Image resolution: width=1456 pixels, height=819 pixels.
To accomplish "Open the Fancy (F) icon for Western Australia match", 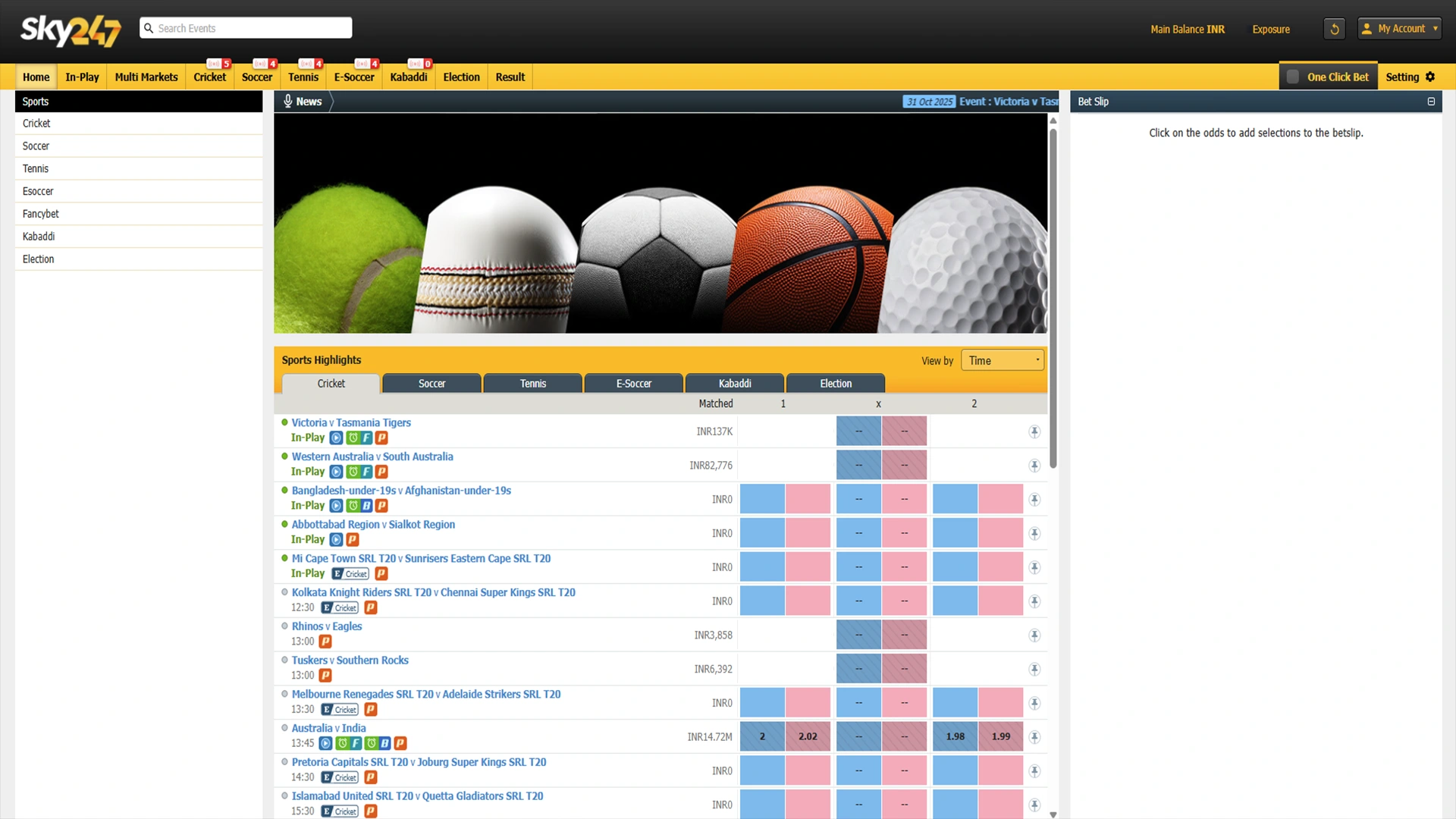I will (365, 472).
